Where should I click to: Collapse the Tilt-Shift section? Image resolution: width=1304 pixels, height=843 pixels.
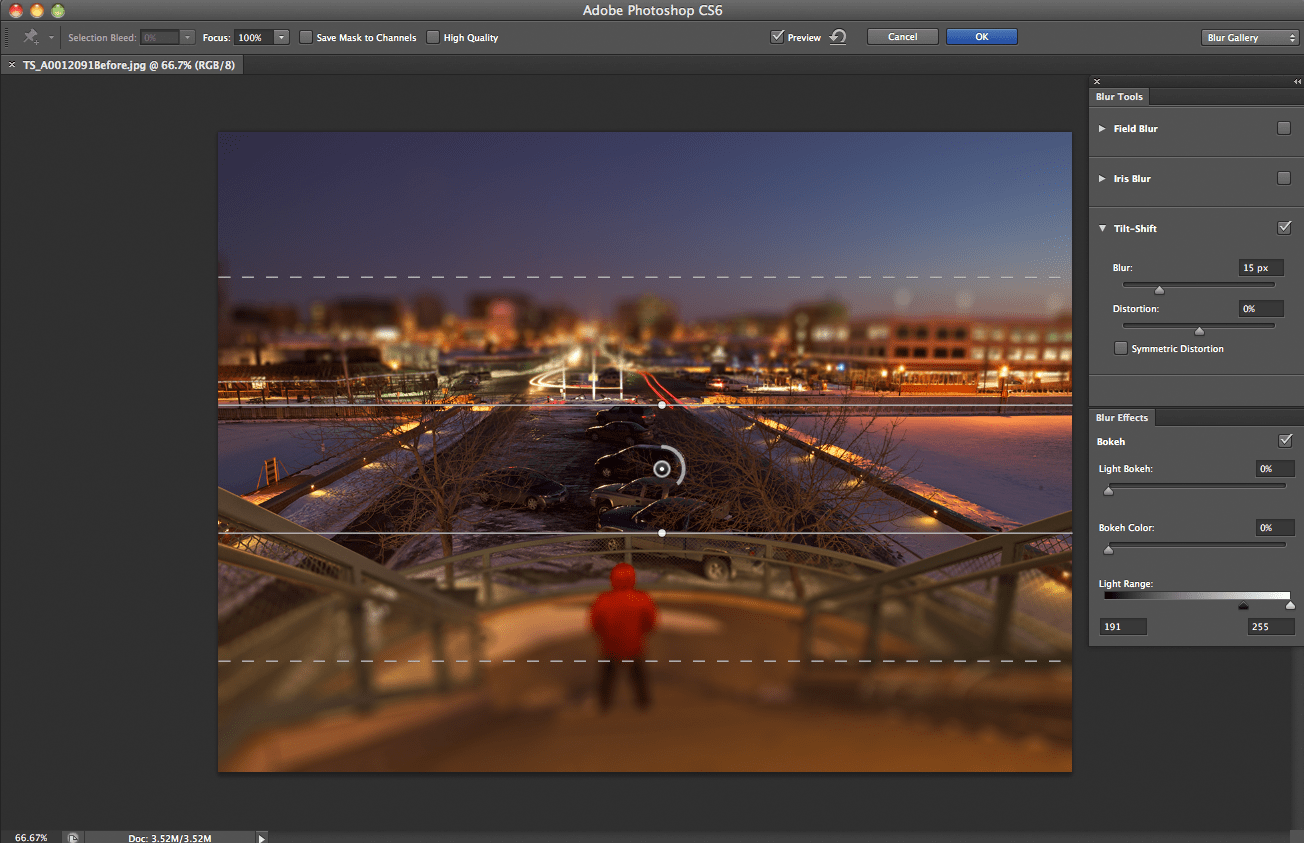(x=1102, y=228)
